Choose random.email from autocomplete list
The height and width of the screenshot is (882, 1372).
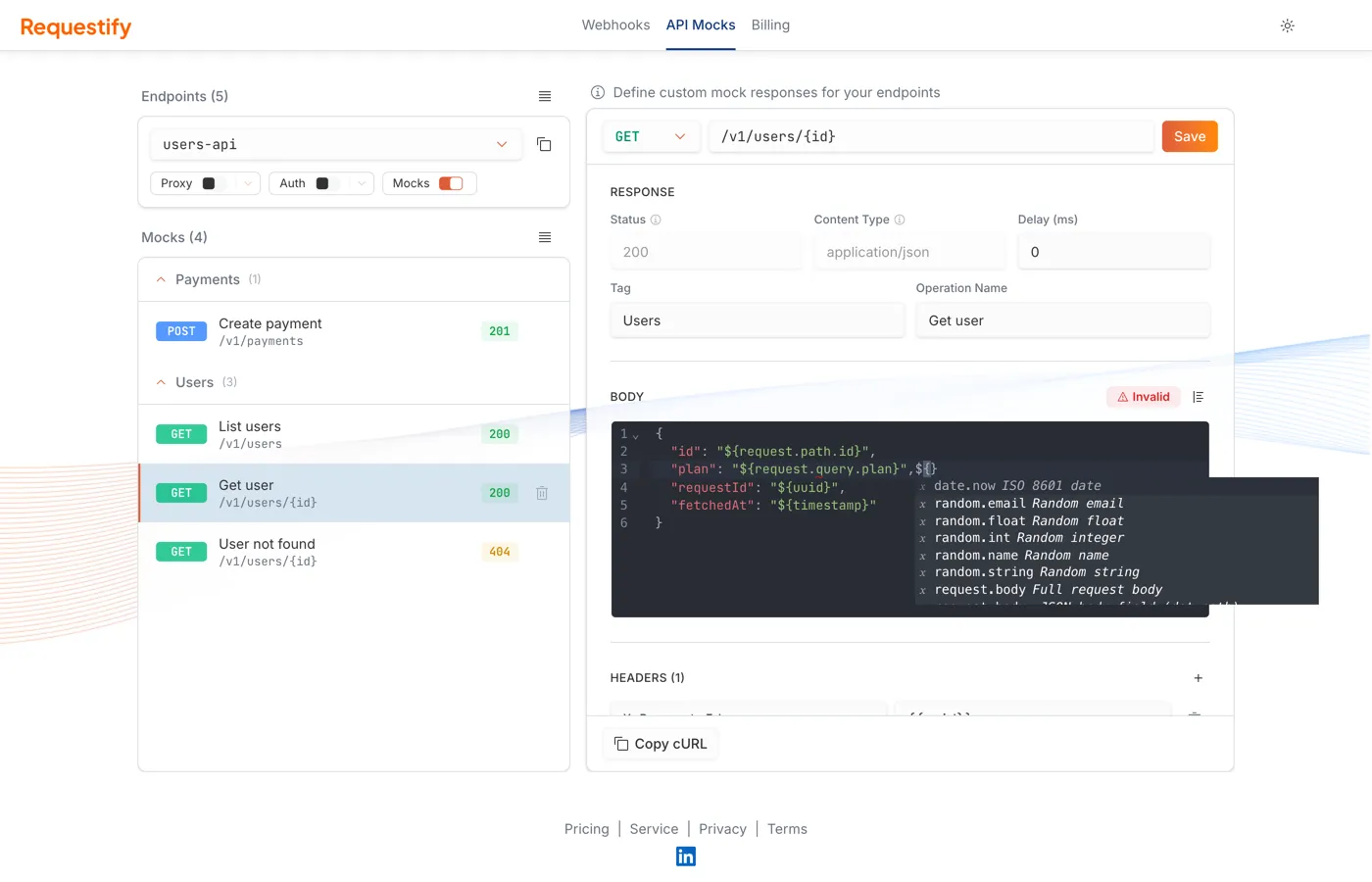click(1117, 504)
